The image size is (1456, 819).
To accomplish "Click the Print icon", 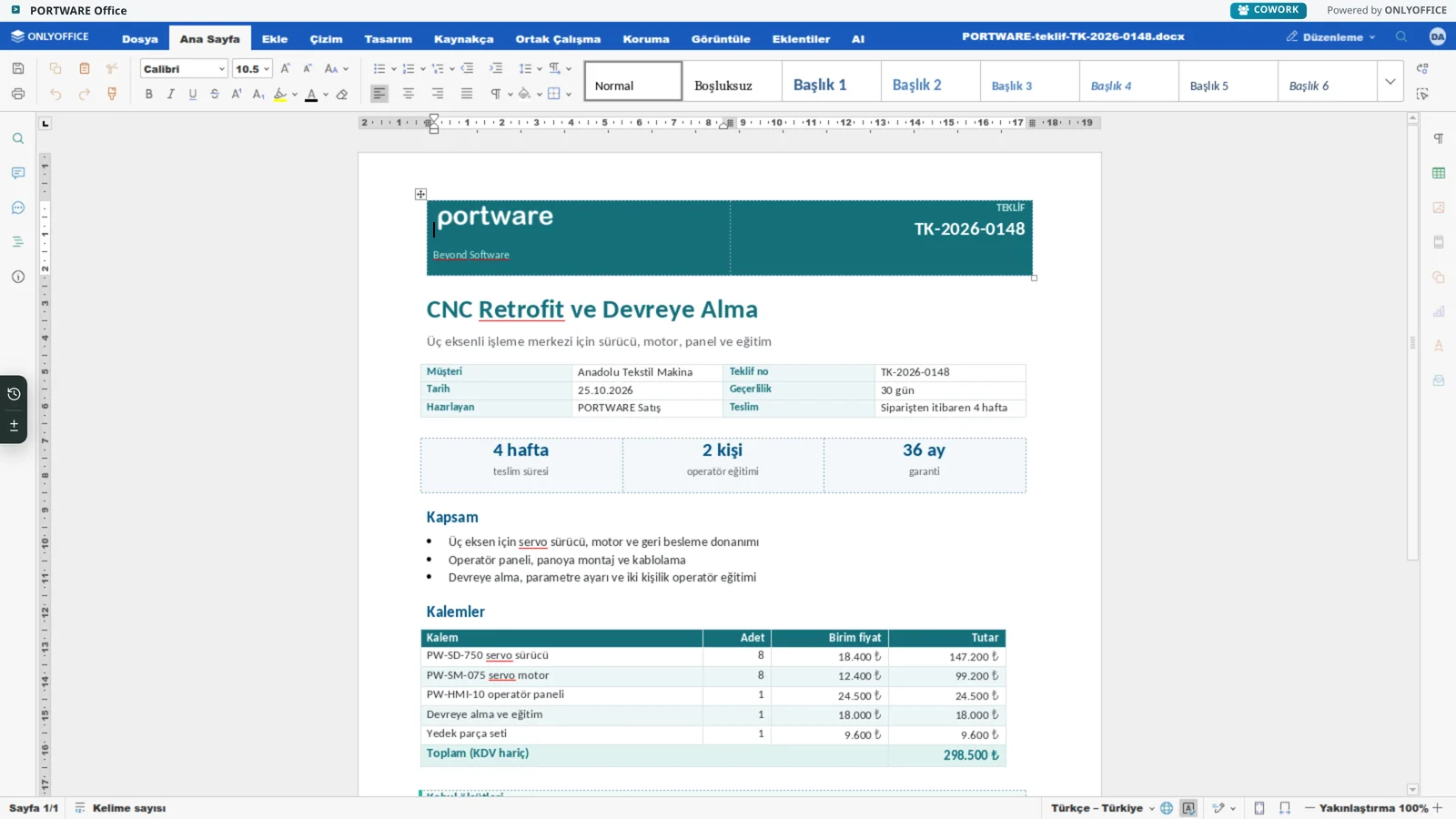I will [x=18, y=94].
